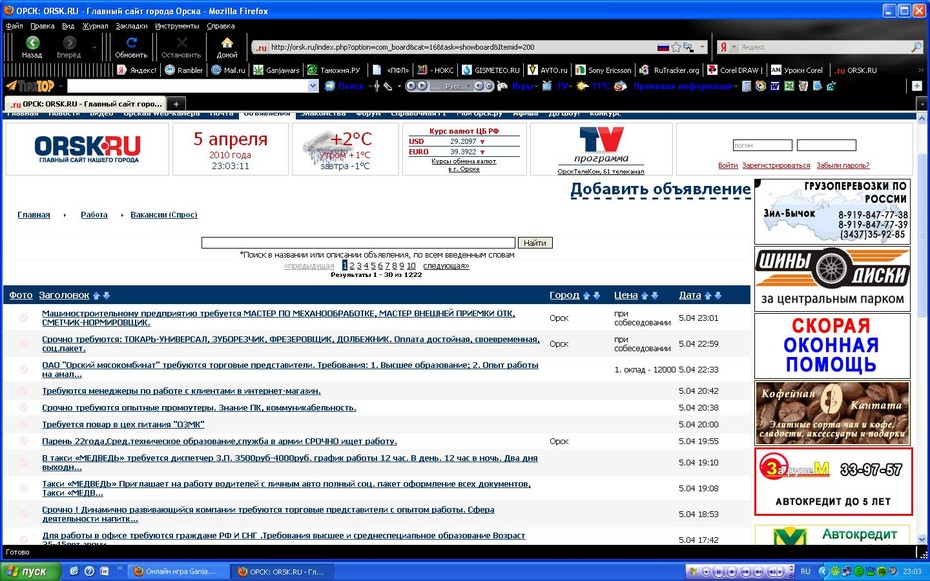The height and width of the screenshot is (581, 930).
Task: Click the ORSK.RU site logo
Action: pos(87,149)
